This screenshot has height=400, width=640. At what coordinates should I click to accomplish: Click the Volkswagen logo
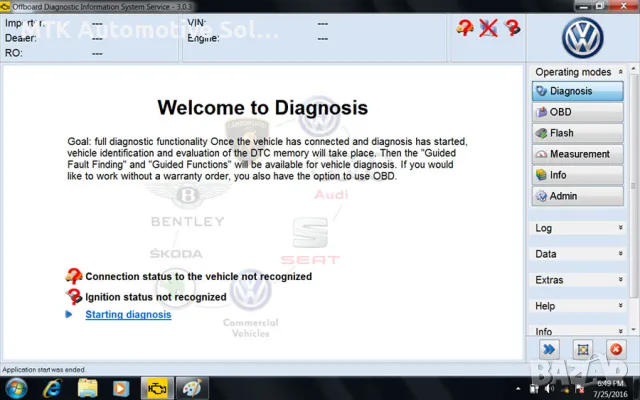coord(582,38)
